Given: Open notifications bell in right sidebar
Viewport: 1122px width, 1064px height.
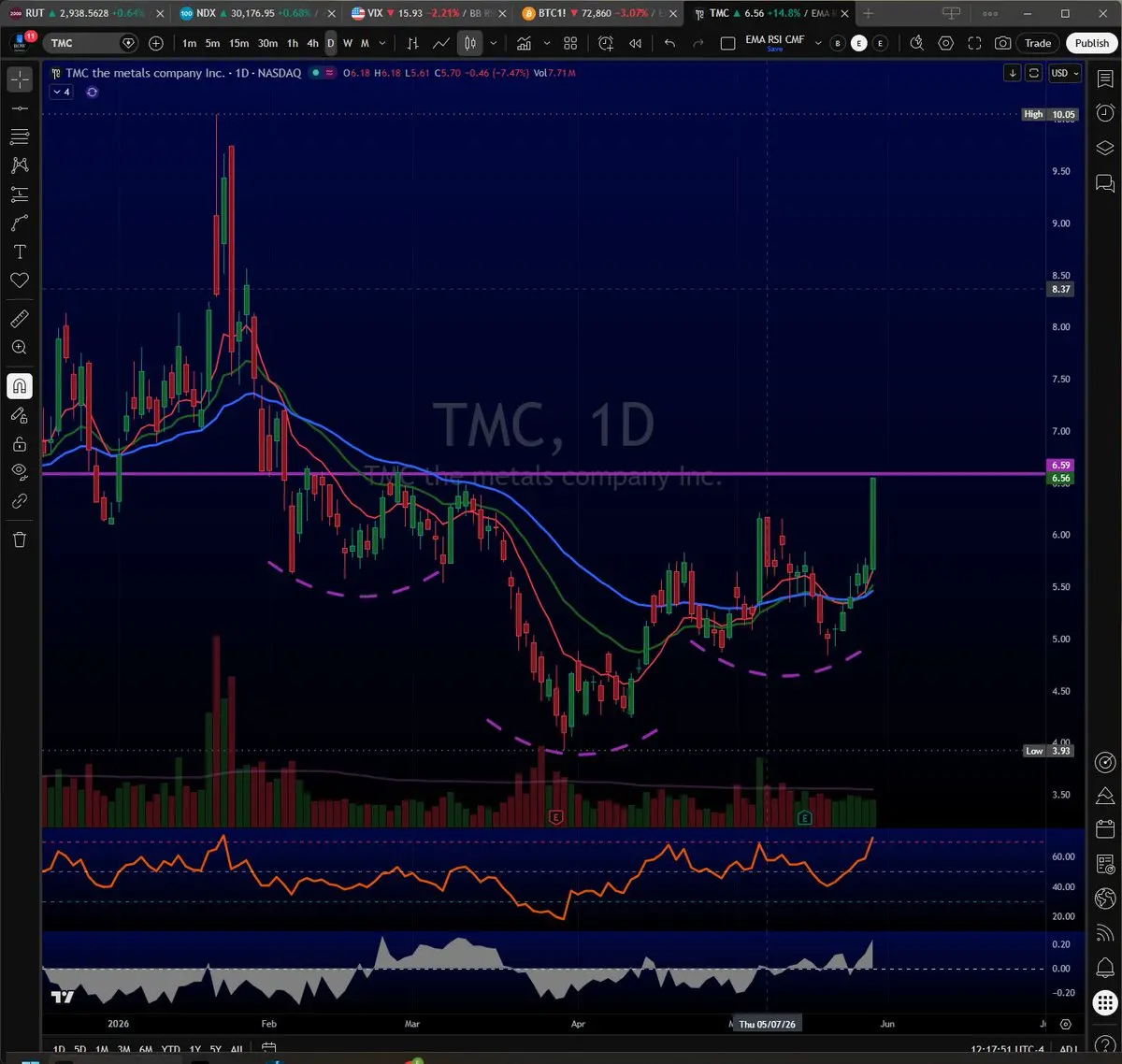Looking at the screenshot, I should (1104, 967).
